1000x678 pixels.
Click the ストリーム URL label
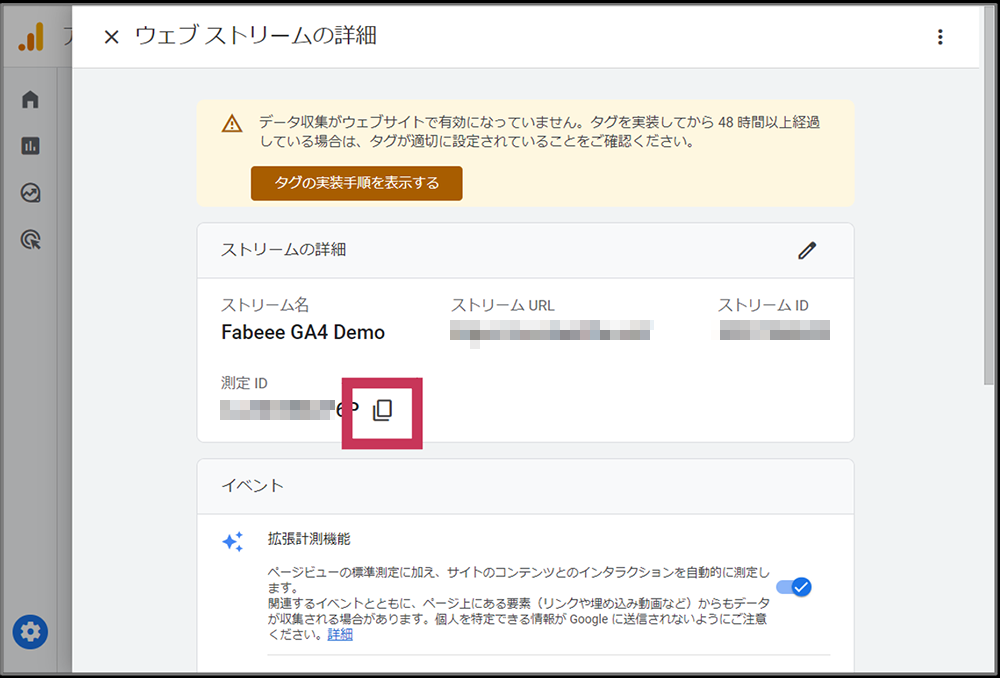[503, 306]
